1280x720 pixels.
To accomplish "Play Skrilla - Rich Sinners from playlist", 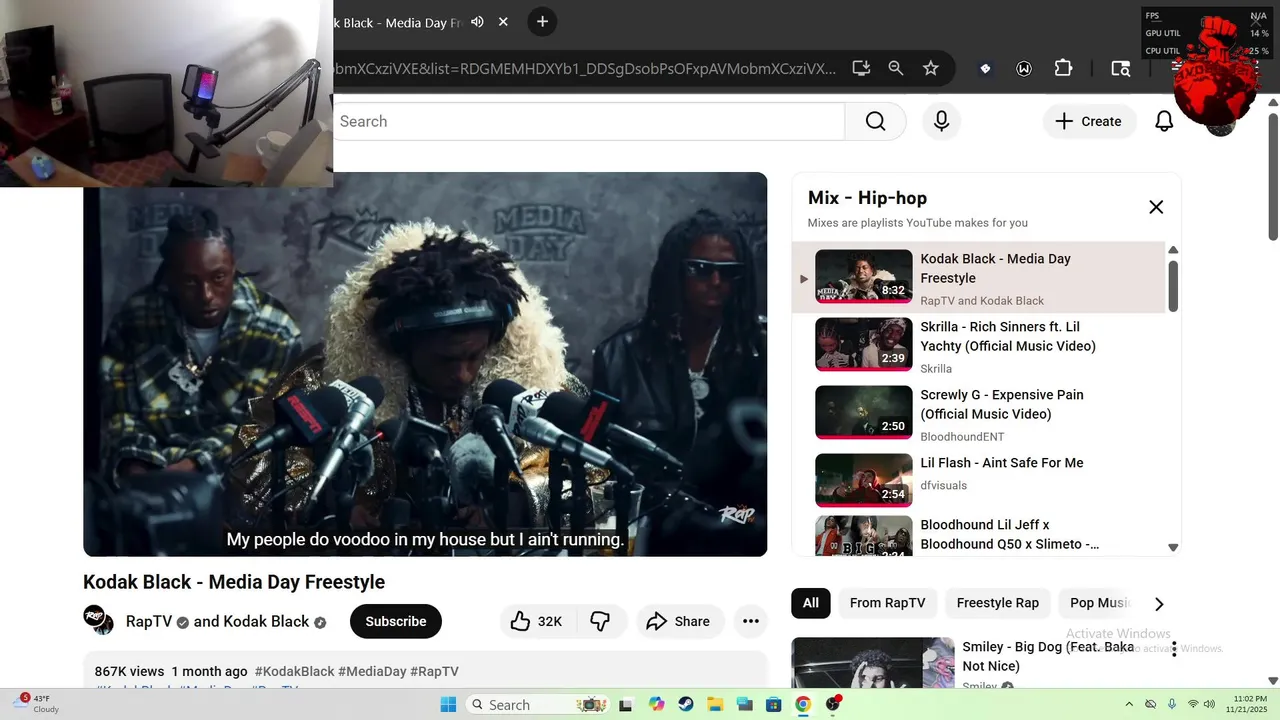I will 980,346.
